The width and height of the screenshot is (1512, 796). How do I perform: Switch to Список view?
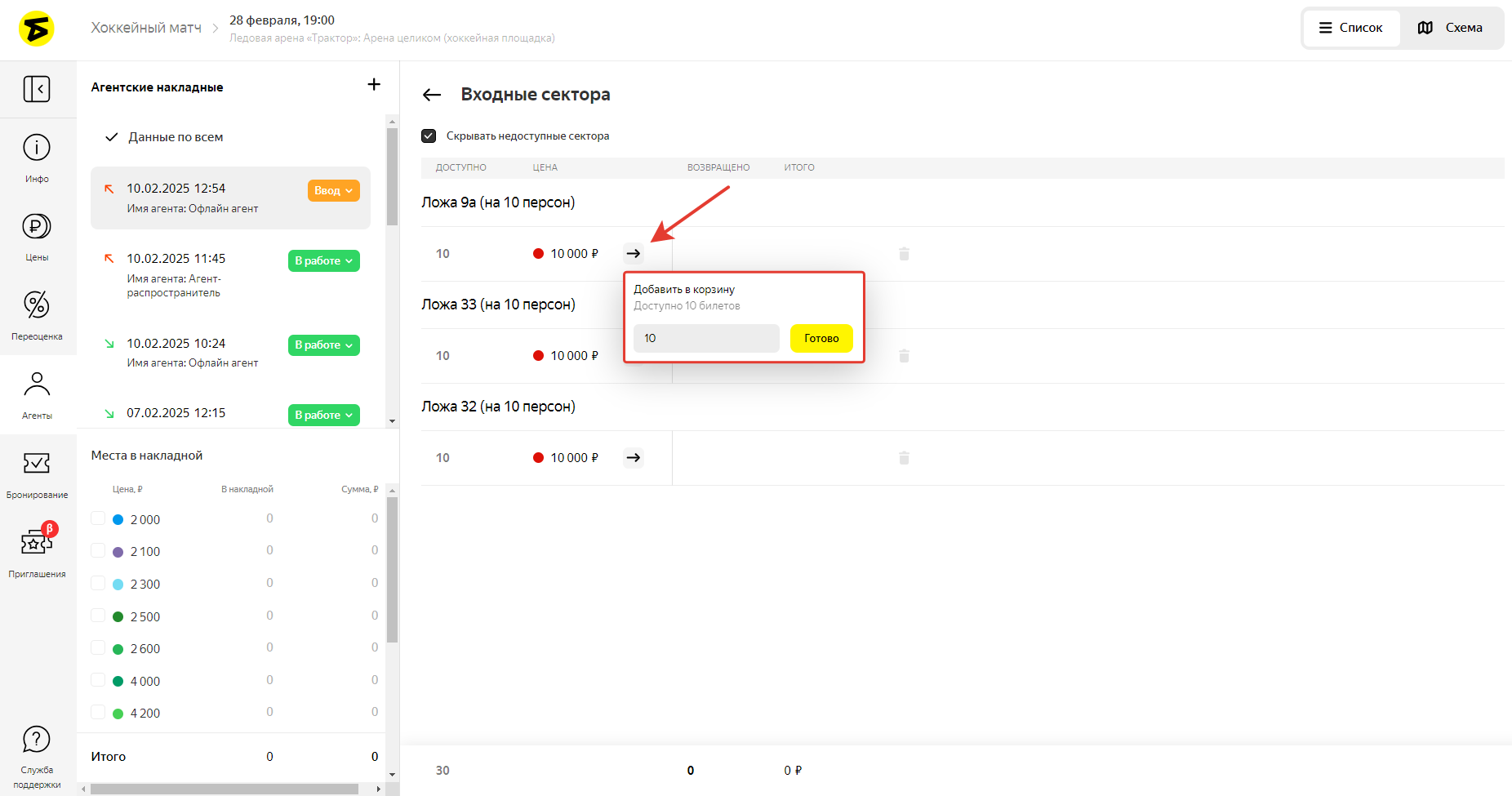coord(1351,28)
